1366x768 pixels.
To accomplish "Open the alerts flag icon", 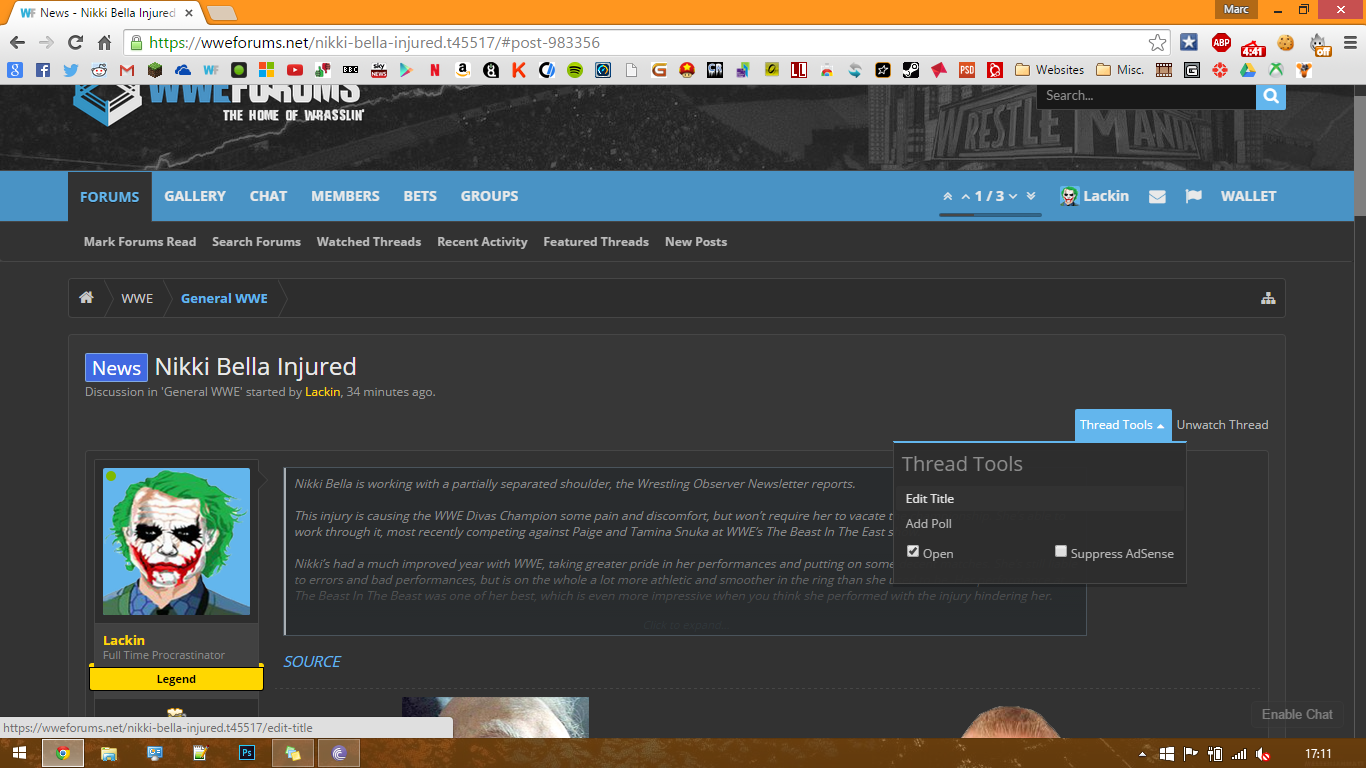I will (1193, 197).
